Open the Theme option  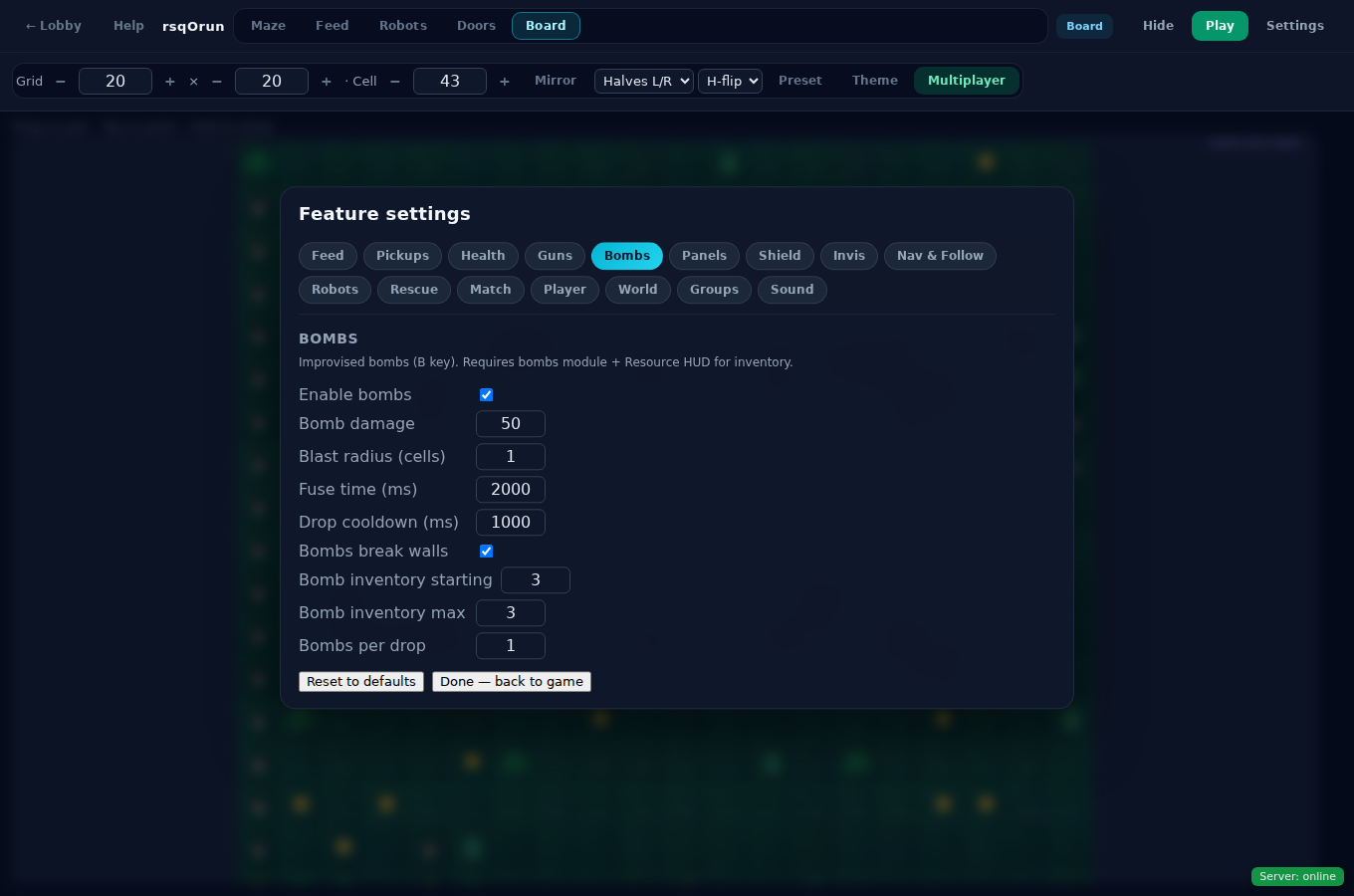click(875, 81)
